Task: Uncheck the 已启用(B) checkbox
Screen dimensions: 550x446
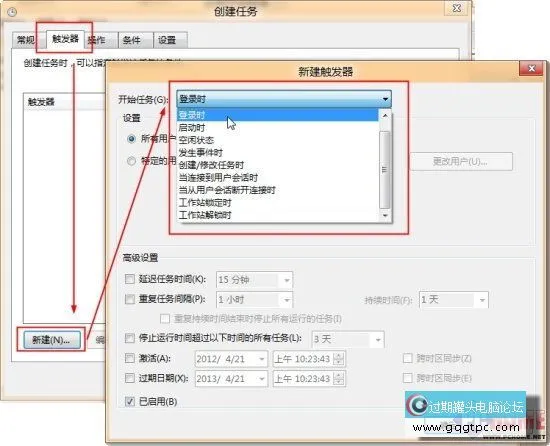Action: tap(130, 401)
